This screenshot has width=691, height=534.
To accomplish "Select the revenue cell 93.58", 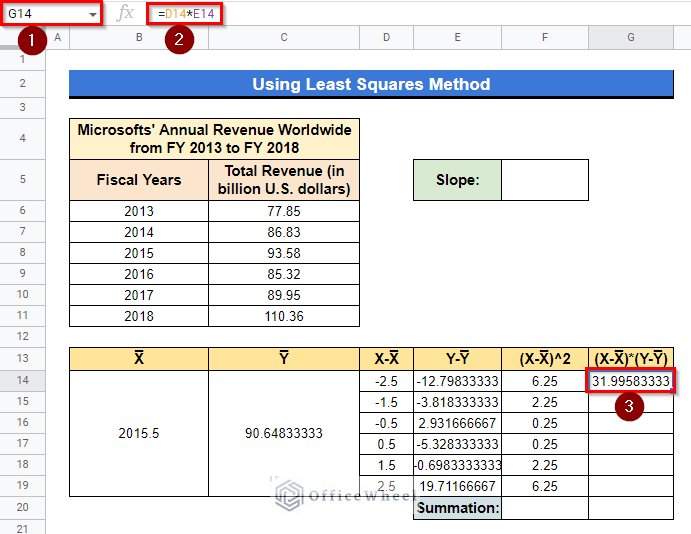I will click(284, 253).
